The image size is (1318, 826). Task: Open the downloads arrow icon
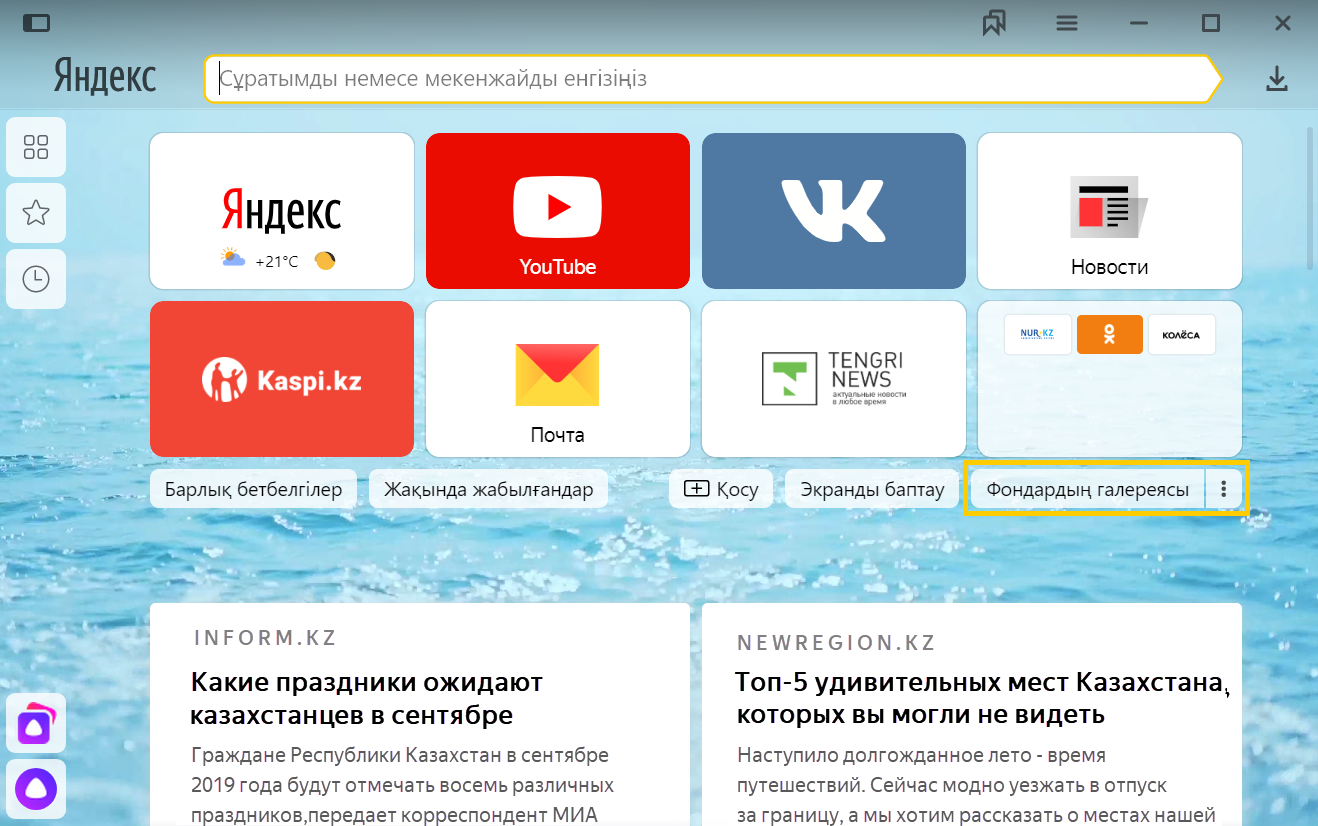(x=1277, y=79)
